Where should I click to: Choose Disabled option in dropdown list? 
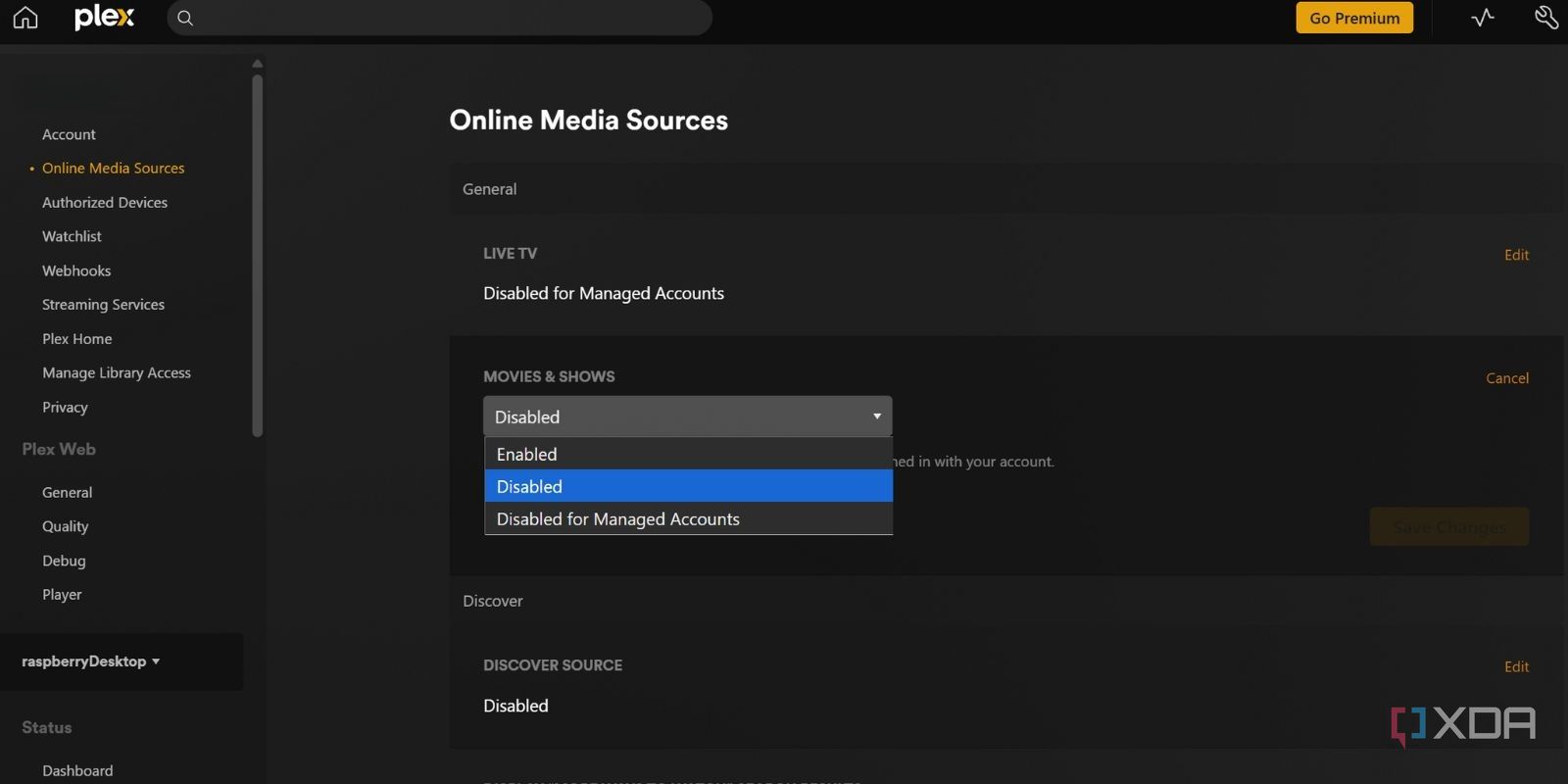pos(688,486)
